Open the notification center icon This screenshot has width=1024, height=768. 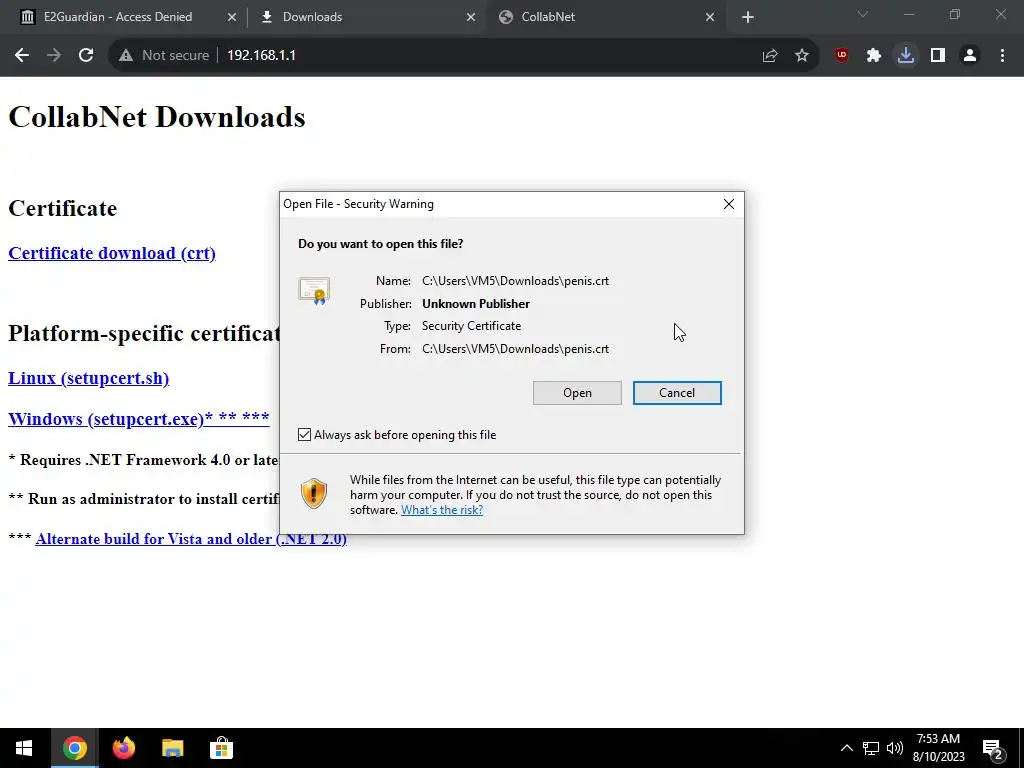click(x=993, y=749)
